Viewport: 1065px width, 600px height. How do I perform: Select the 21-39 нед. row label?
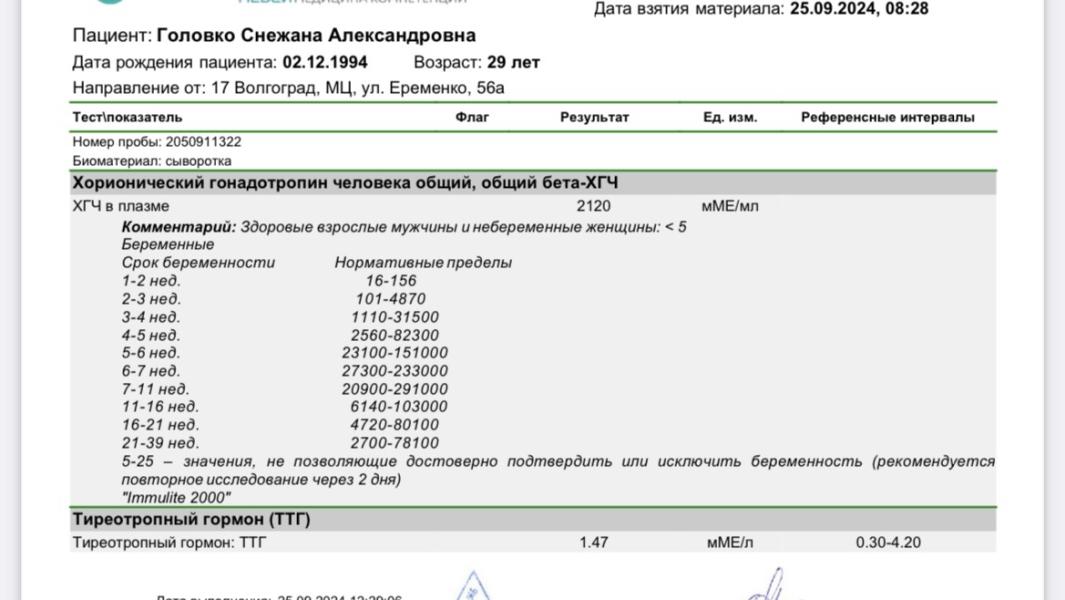point(160,443)
